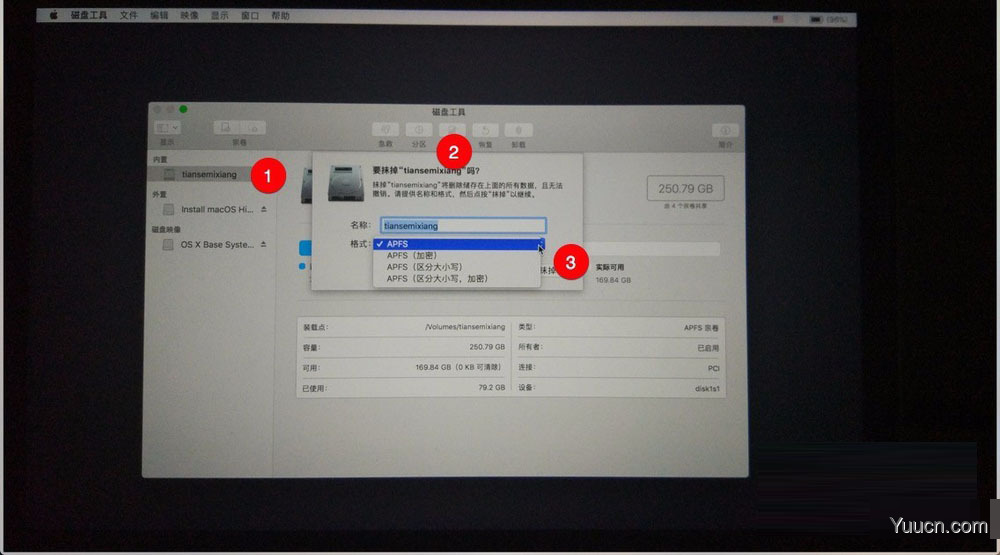
Task: Click the 名称 name input field
Action: (463, 225)
